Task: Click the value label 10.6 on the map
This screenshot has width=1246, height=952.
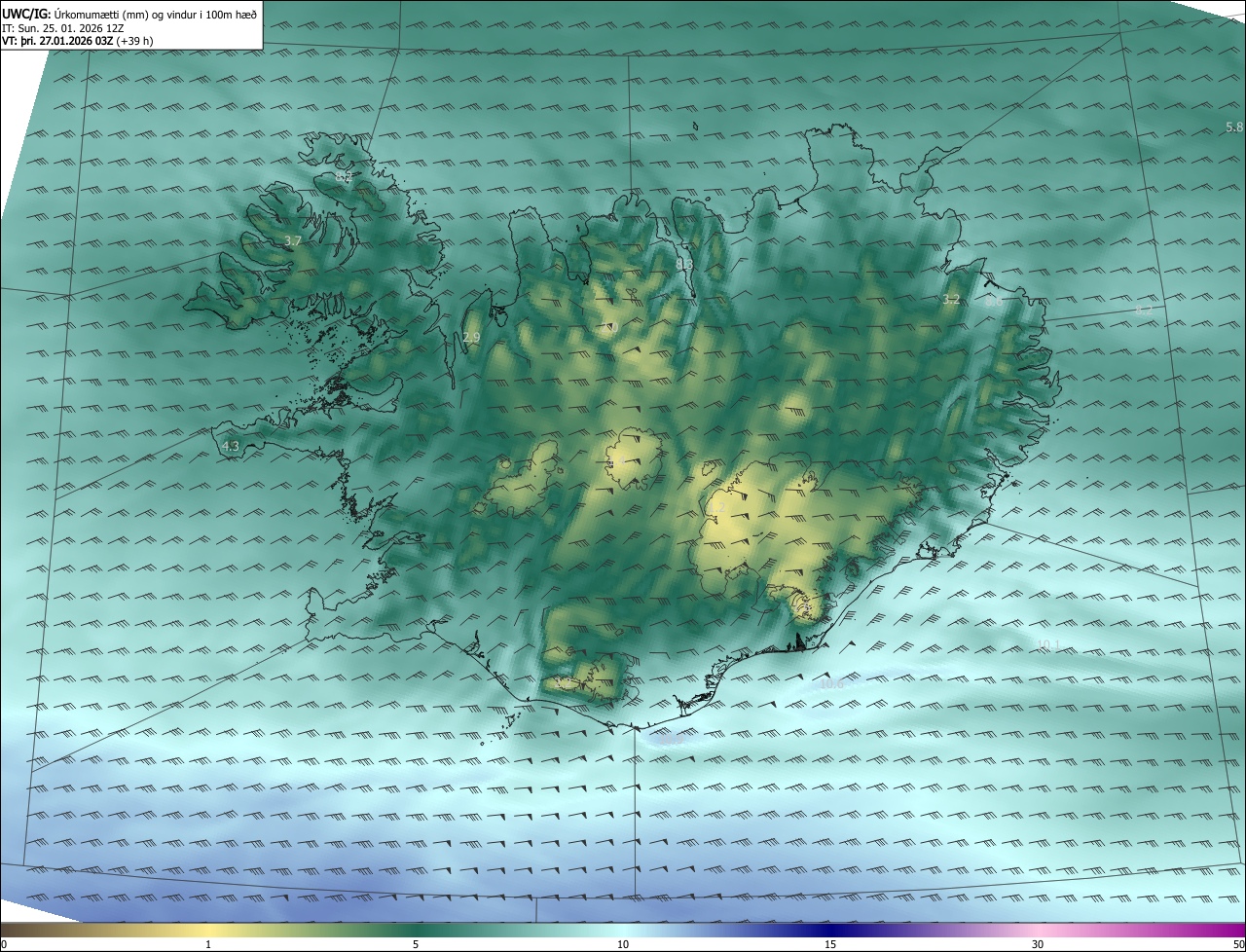Action: (832, 684)
